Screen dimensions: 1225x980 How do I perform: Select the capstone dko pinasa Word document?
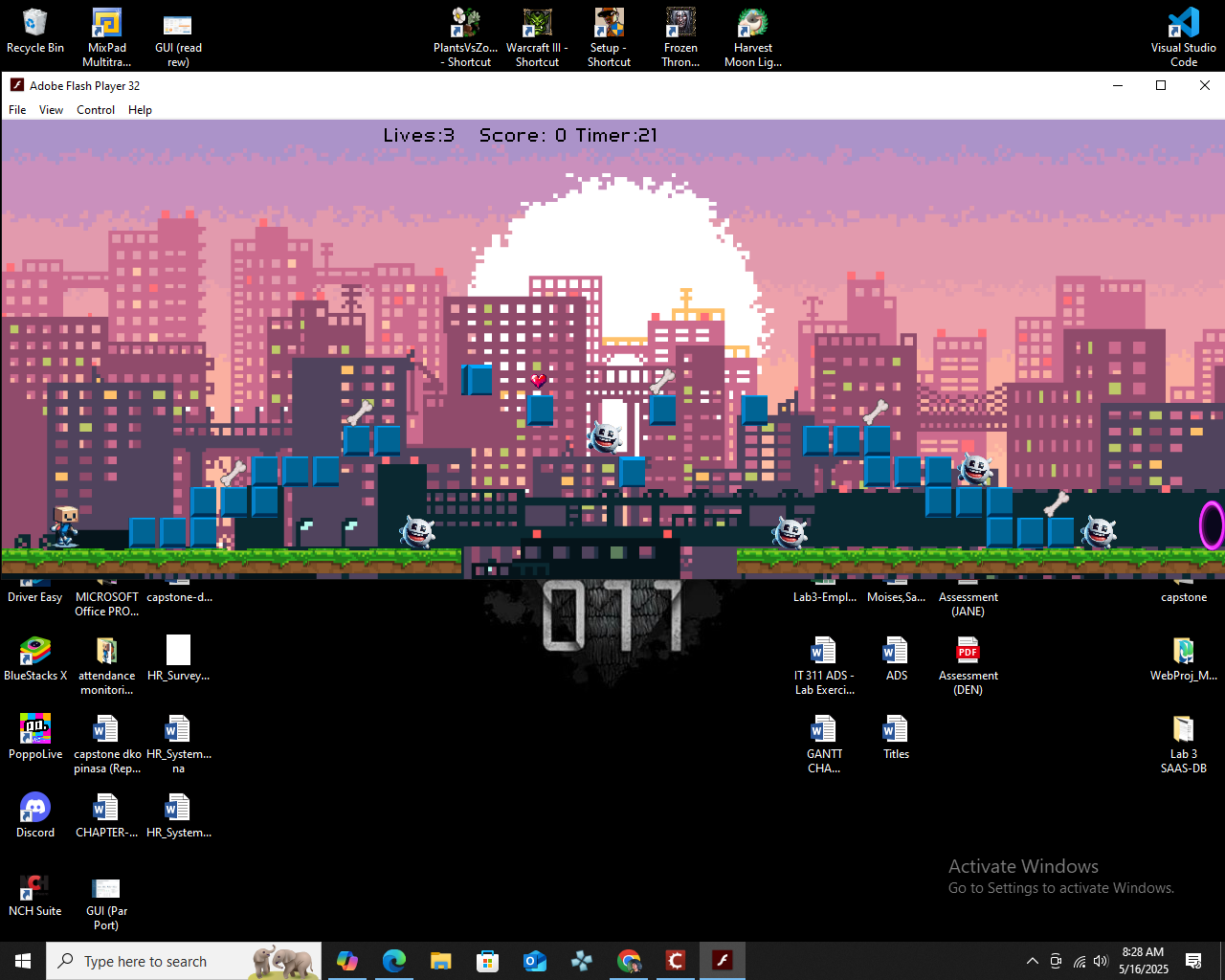tap(106, 744)
